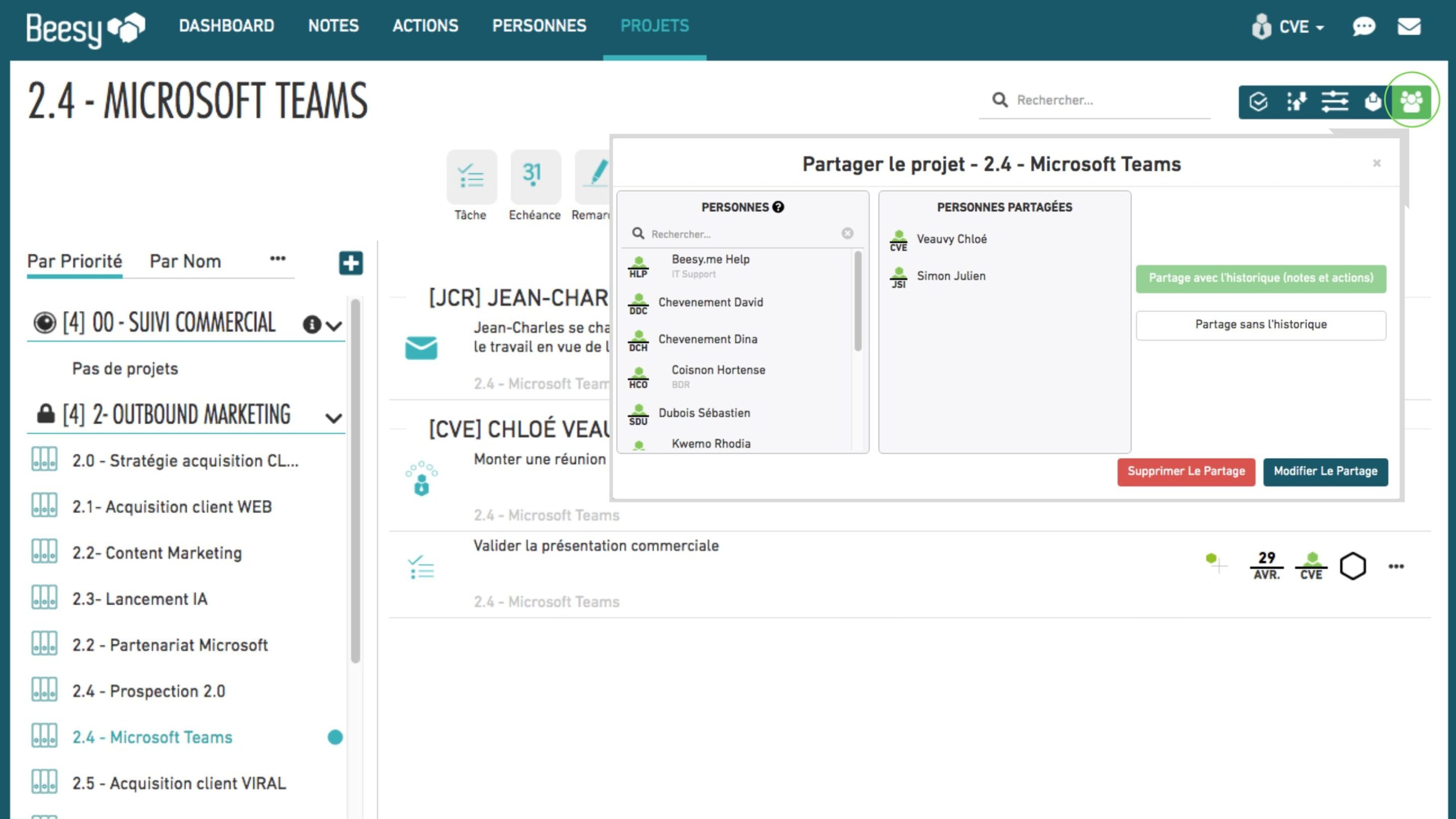Image resolution: width=1456 pixels, height=819 pixels.
Task: Open the more menu on Valider la présentation row
Action: pos(1396,566)
